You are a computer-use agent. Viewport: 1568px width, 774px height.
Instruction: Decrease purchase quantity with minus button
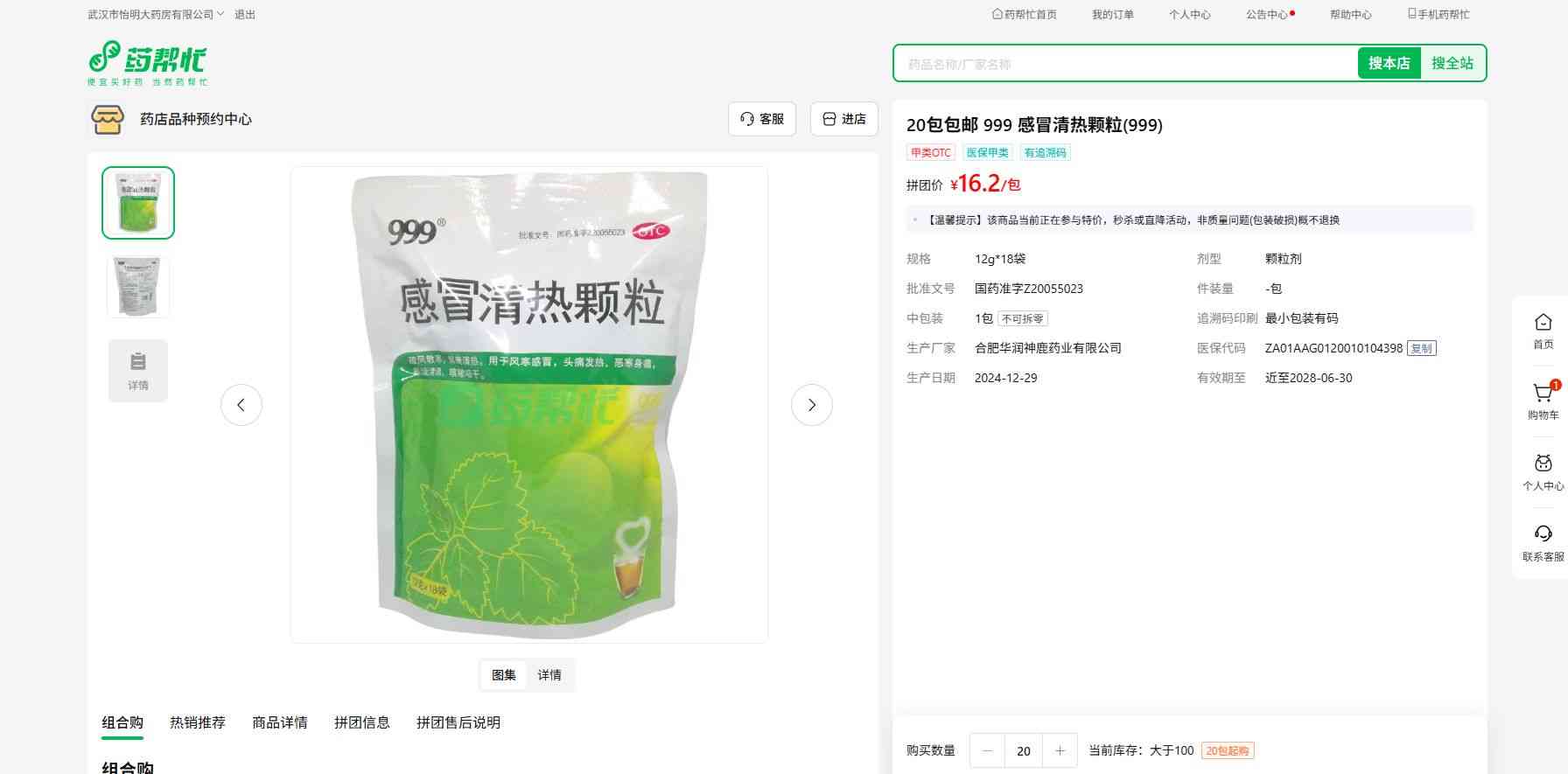pyautogui.click(x=988, y=750)
